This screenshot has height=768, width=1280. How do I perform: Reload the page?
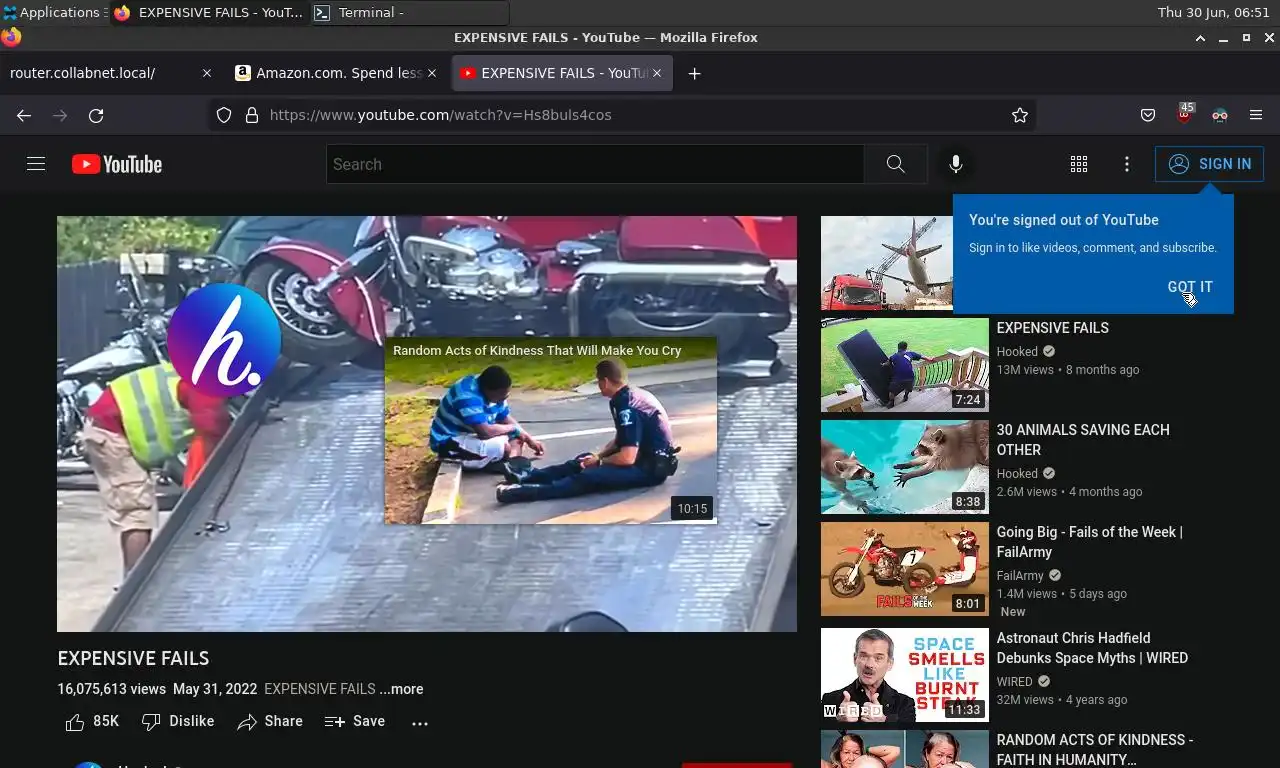(96, 115)
